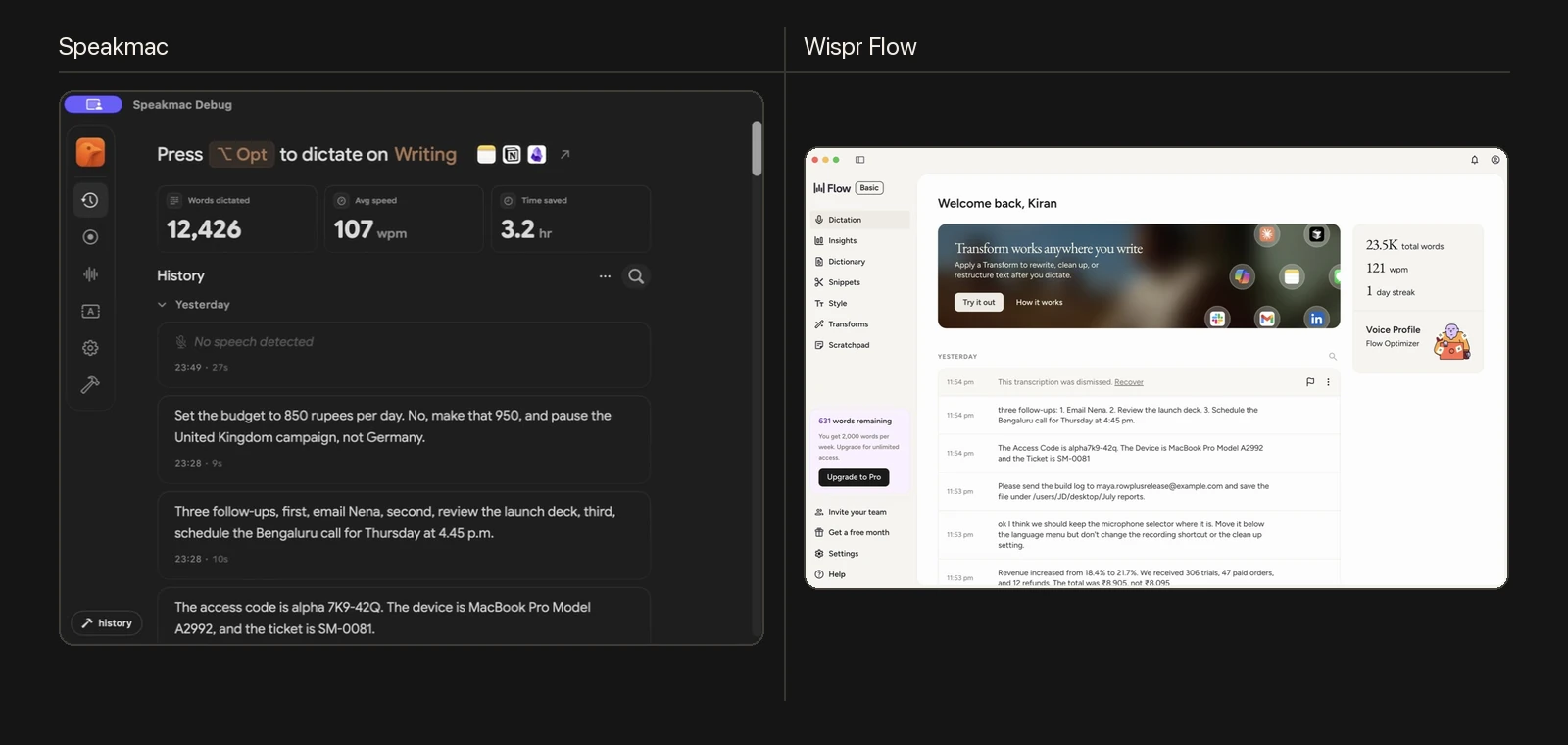Screen dimensions: 1568x745
Task: Select the Speakmac 'access code is alpha 7K9-42Q' entry
Action: [404, 617]
